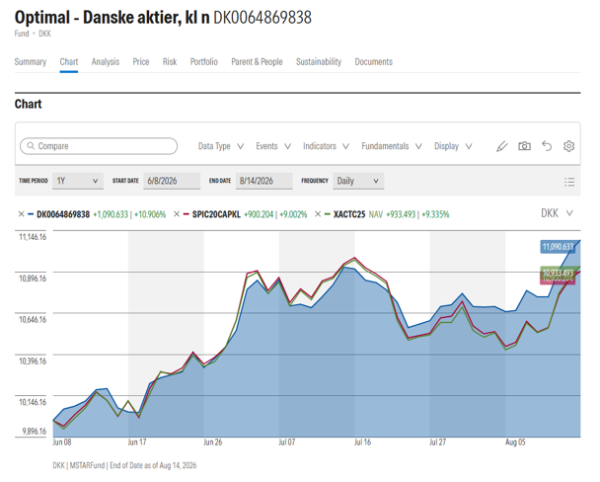The image size is (600, 482).
Task: Click the +9.335% return value
Action: pos(435,214)
